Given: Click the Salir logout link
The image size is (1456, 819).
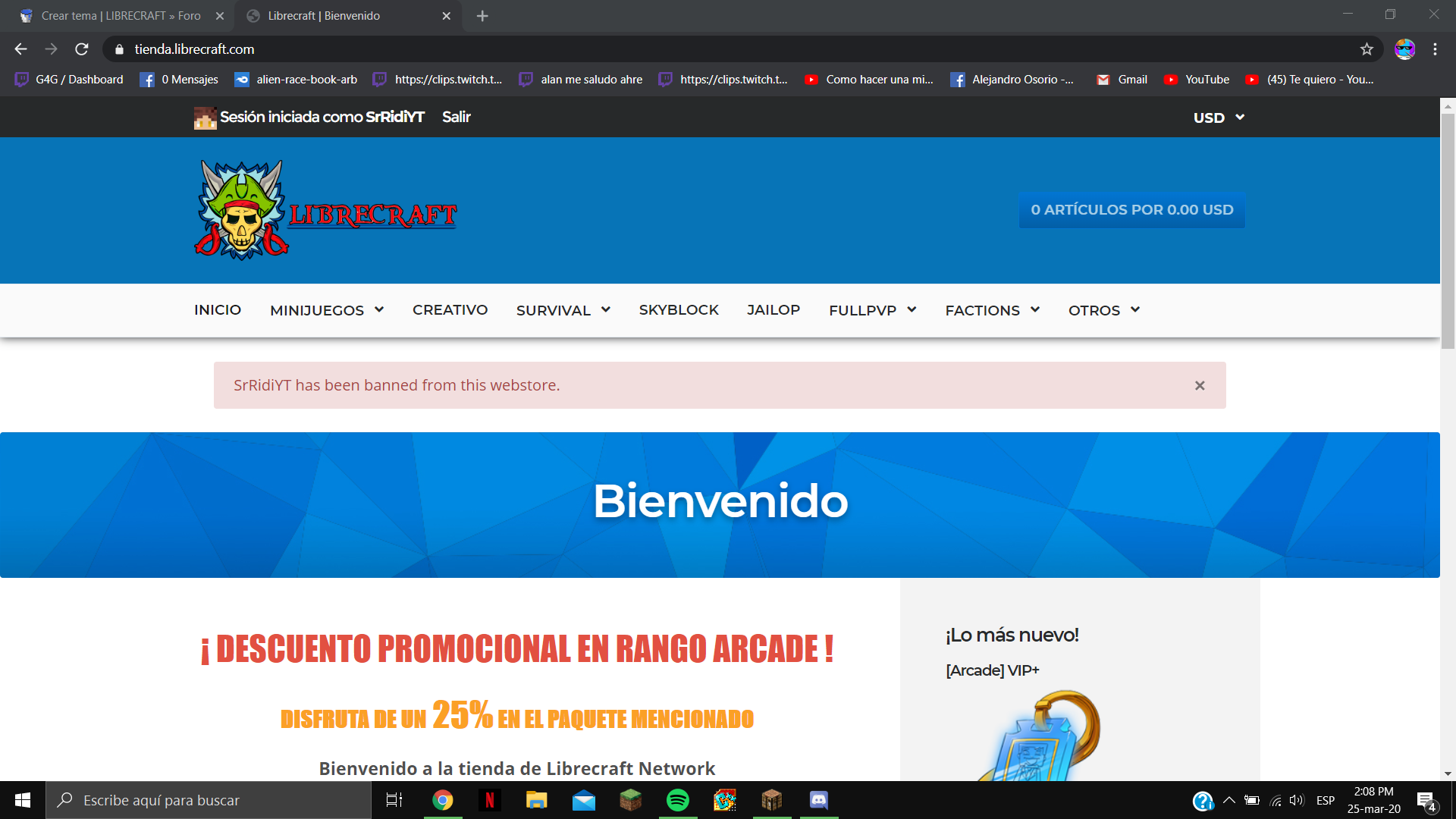Looking at the screenshot, I should point(456,117).
